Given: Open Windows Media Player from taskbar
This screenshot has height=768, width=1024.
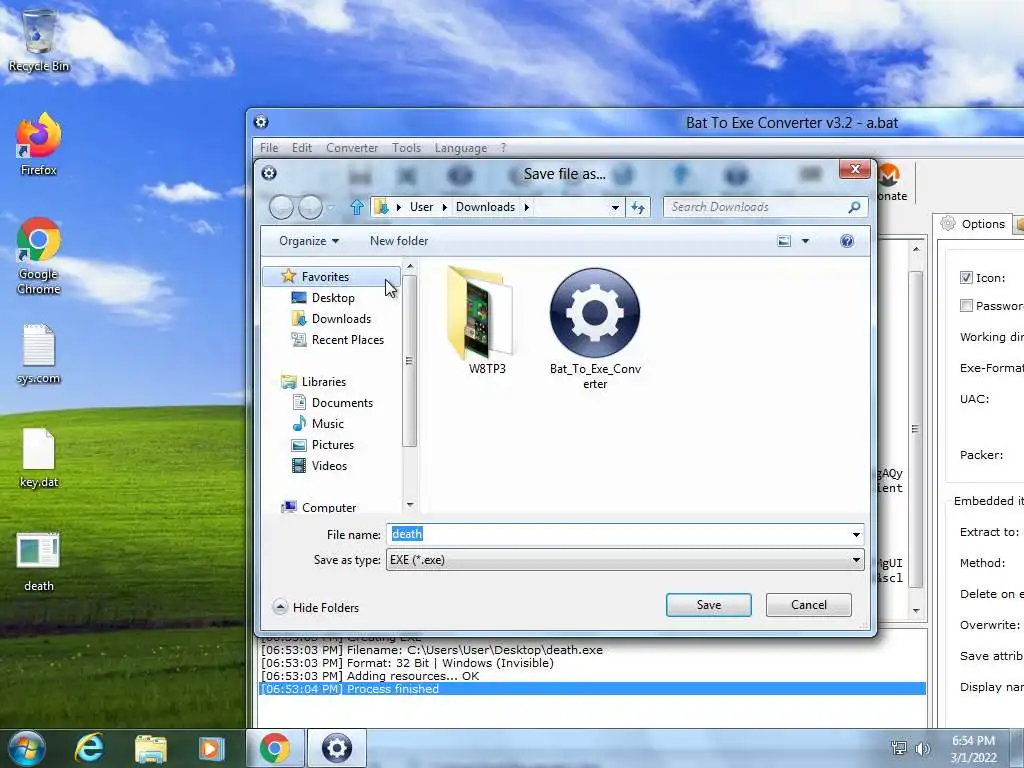Looking at the screenshot, I should 212,748.
